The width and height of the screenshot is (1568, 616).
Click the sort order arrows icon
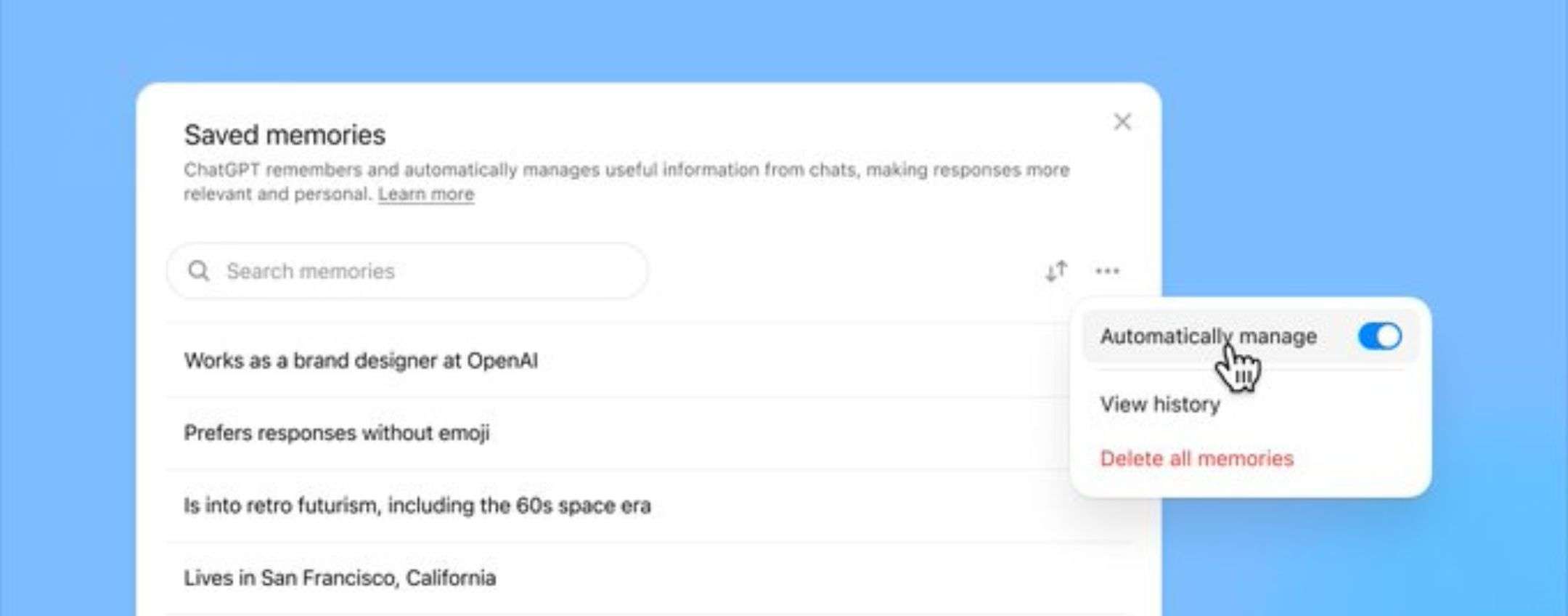click(x=1056, y=271)
